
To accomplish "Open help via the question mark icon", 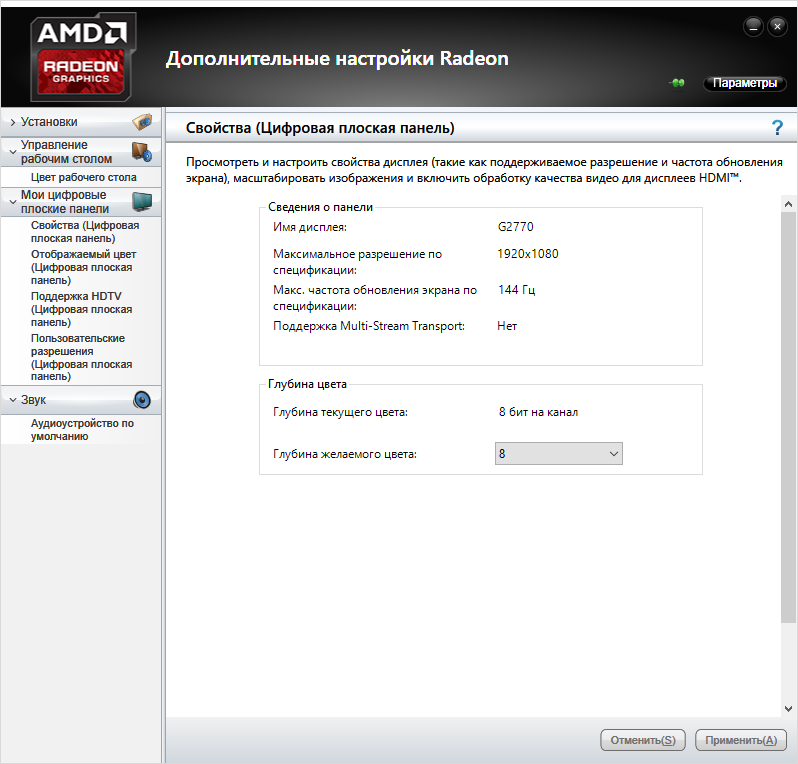I will [777, 127].
